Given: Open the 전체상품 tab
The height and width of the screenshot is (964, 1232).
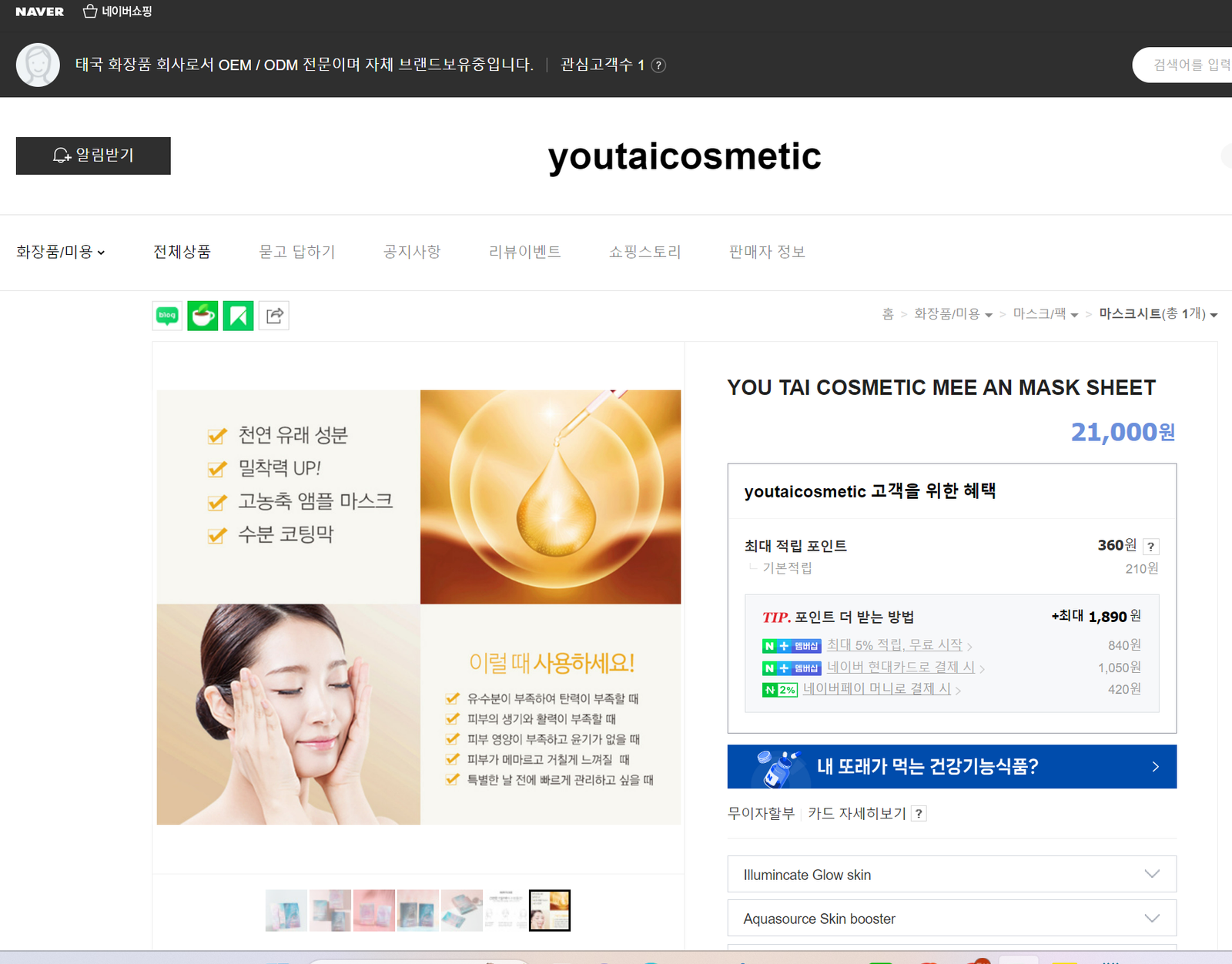Looking at the screenshot, I should tap(182, 252).
